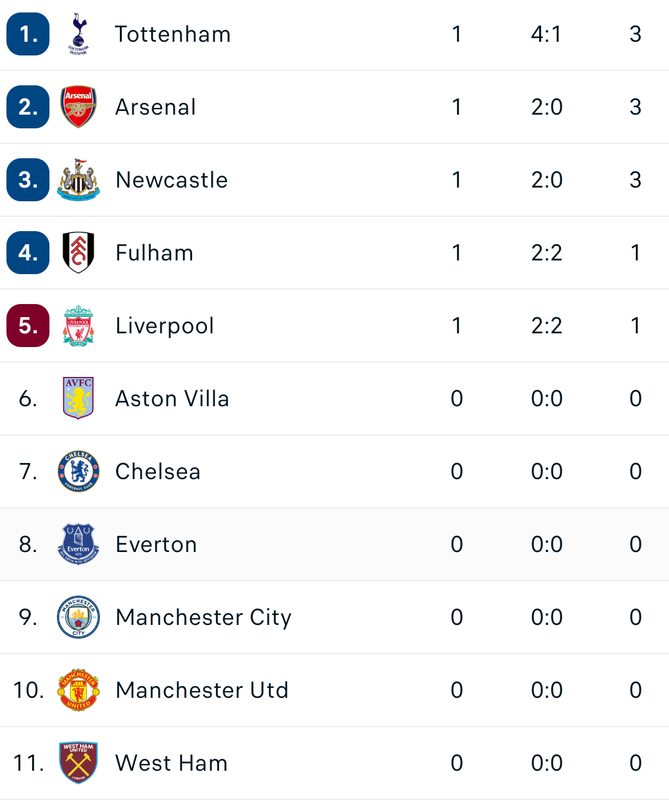Click the Aston Villa team name
Viewport: 669px width, 800px height.
point(172,398)
